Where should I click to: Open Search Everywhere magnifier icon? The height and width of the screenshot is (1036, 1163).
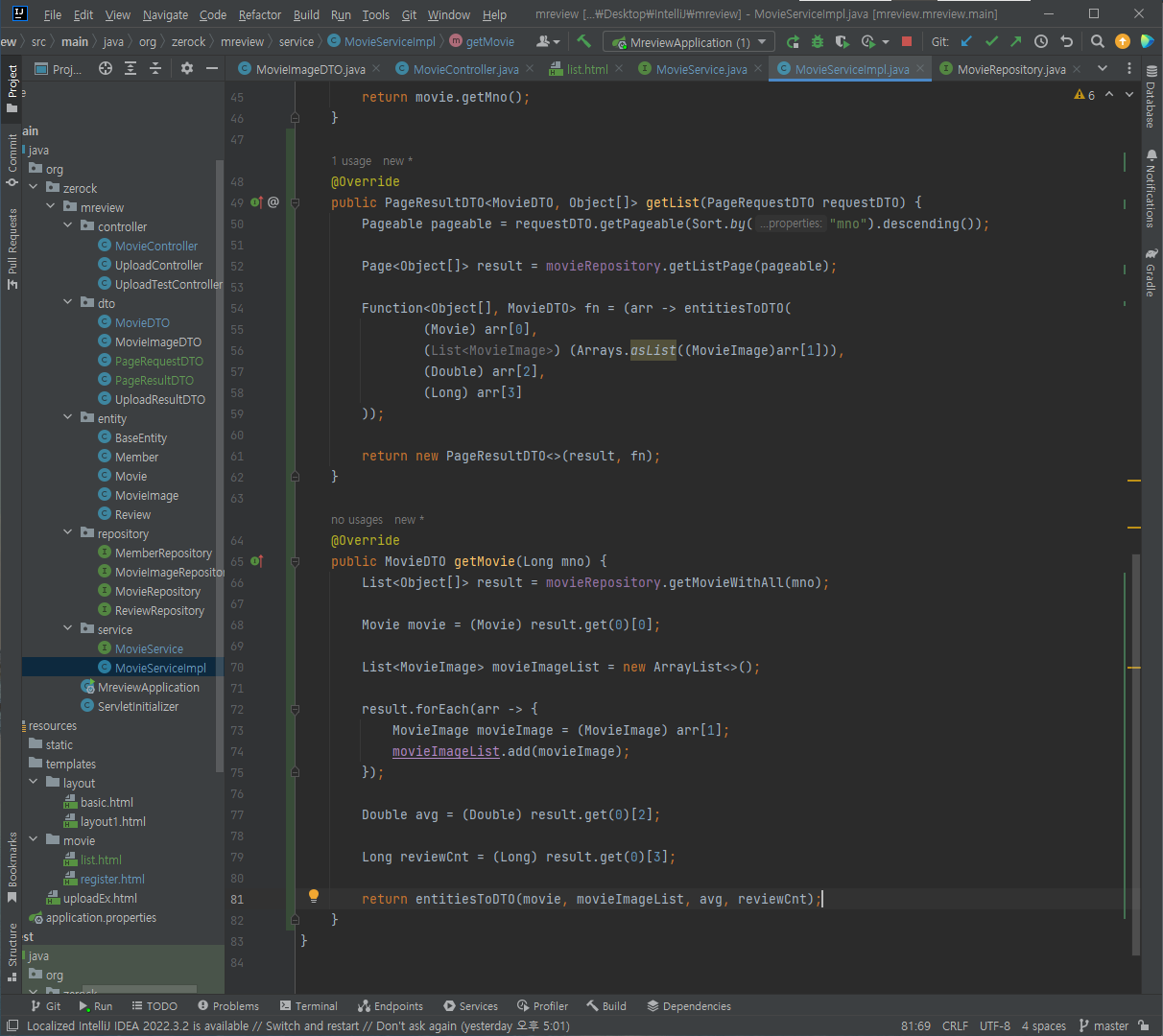click(x=1098, y=41)
